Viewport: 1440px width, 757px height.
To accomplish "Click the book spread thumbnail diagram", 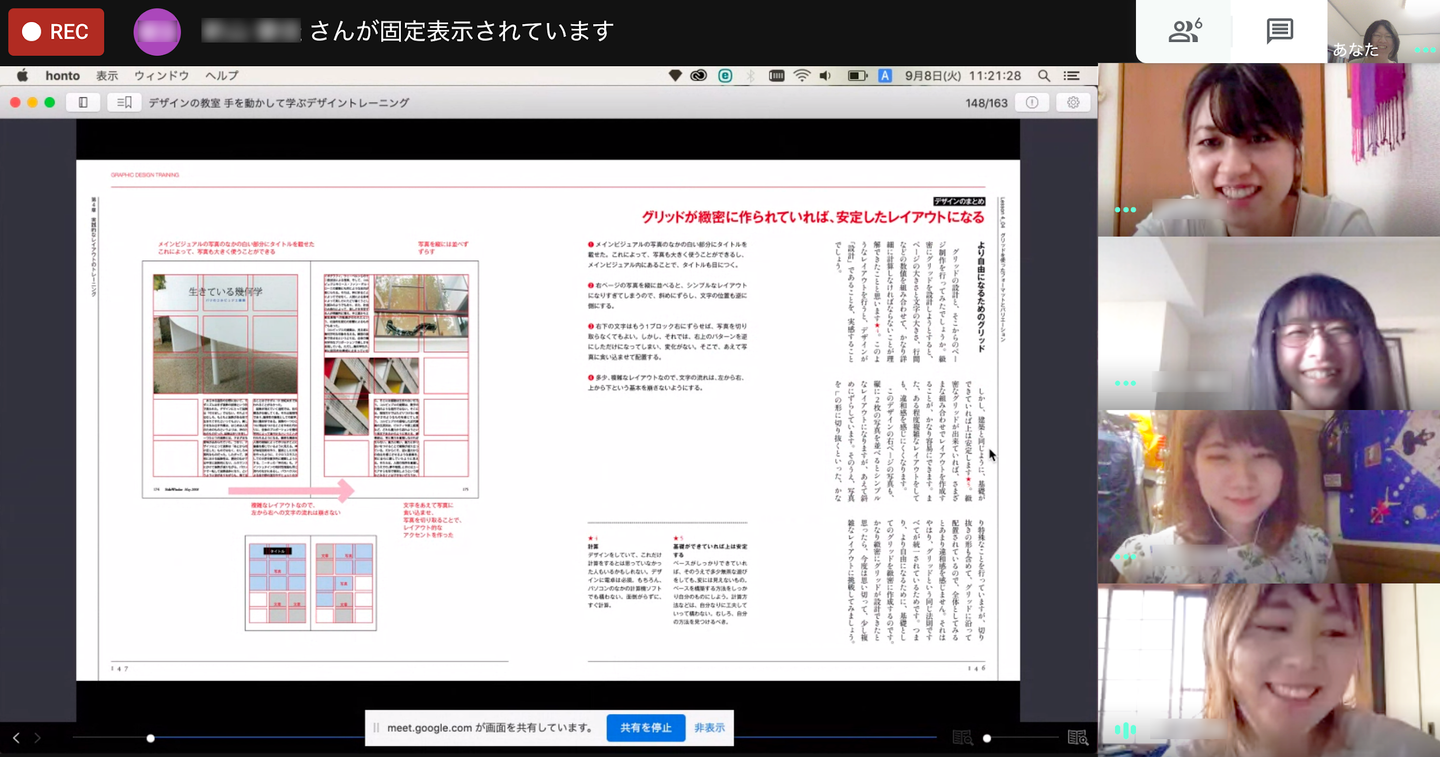I will click(x=310, y=583).
